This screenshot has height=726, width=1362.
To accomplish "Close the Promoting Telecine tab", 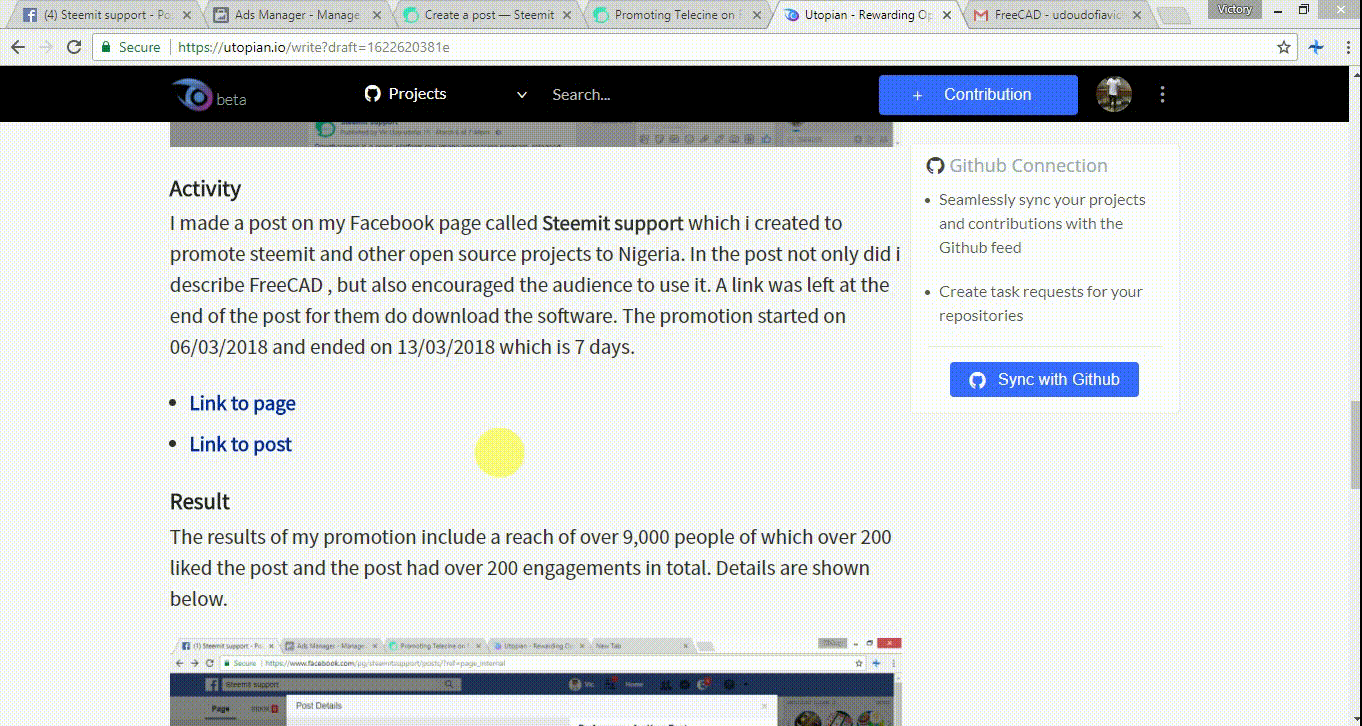I will [x=757, y=15].
